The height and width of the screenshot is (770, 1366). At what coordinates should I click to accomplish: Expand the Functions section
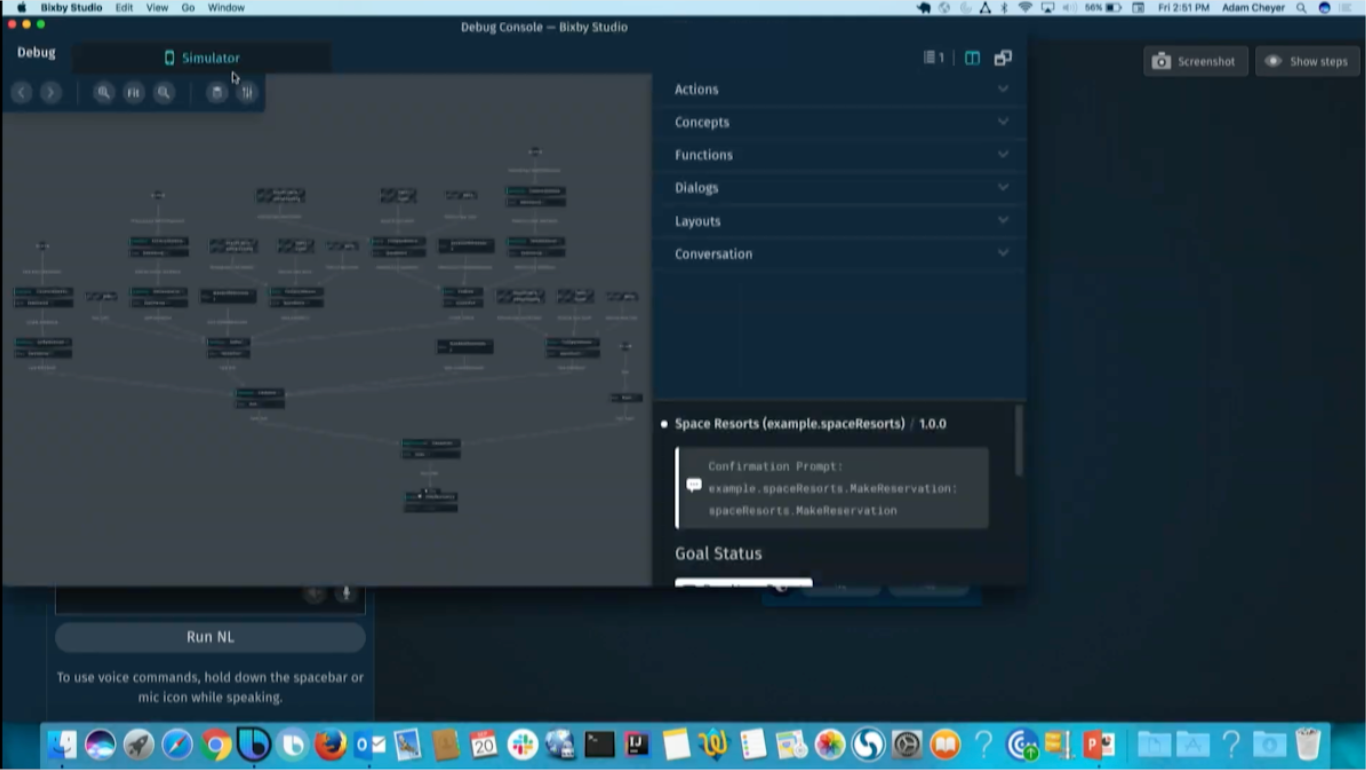(839, 155)
